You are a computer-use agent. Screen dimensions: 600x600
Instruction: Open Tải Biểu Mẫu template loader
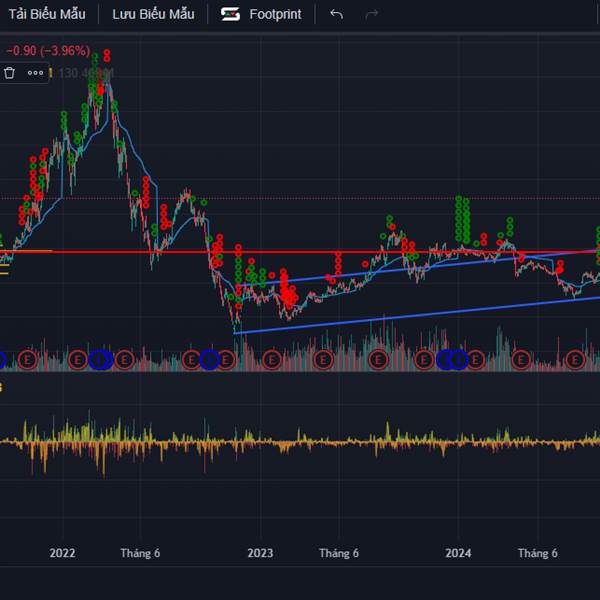tap(47, 14)
